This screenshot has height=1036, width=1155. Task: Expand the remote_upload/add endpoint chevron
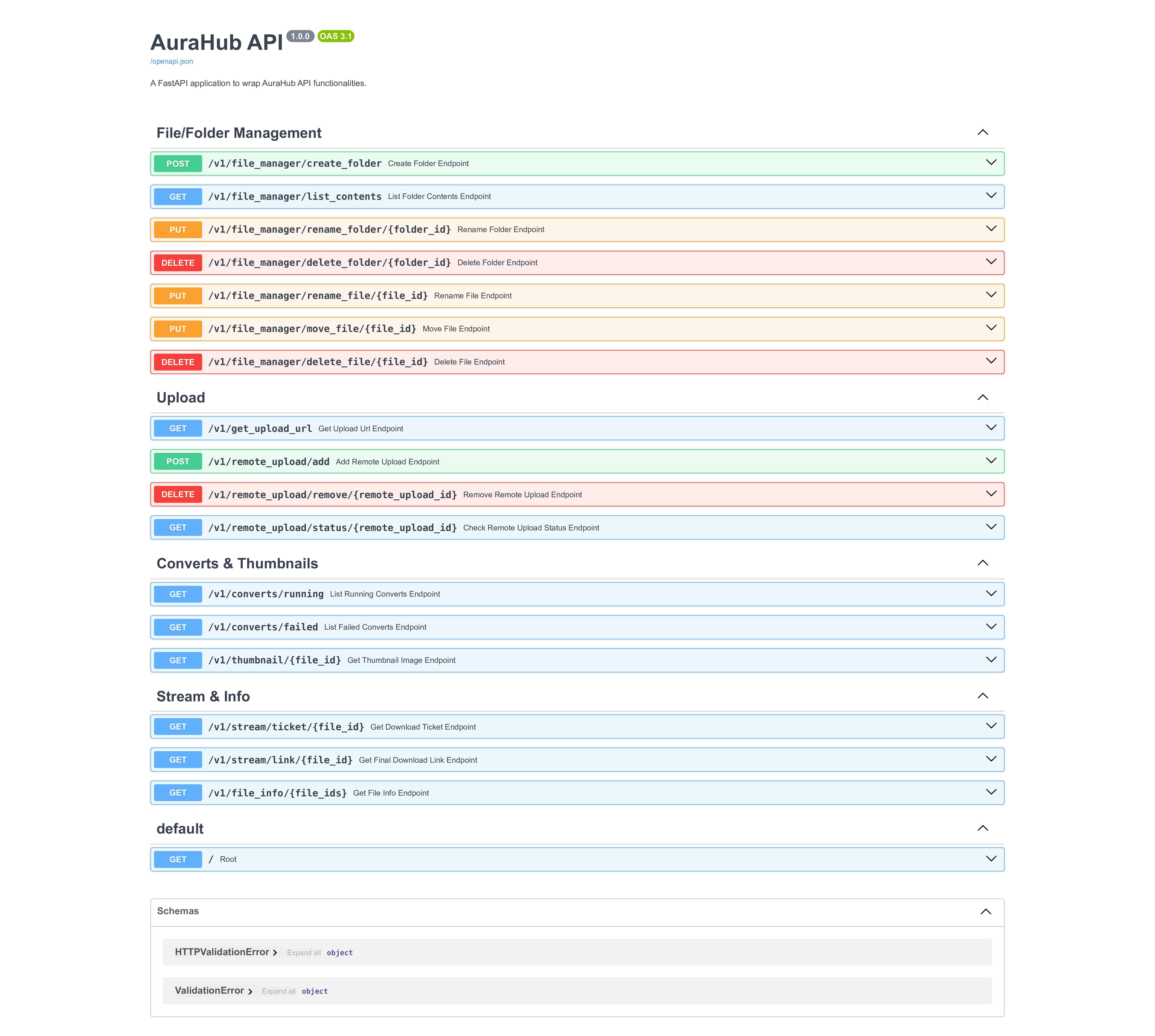click(991, 461)
